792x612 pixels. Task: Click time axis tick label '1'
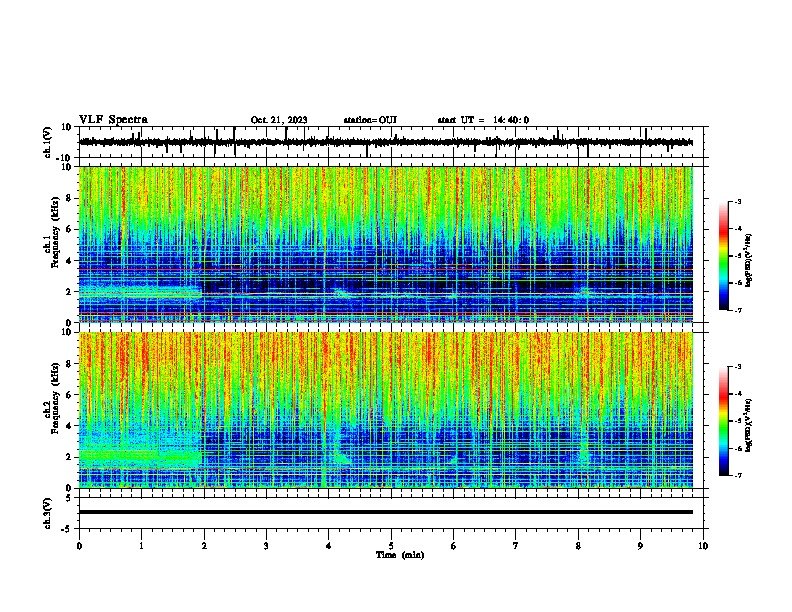click(141, 546)
